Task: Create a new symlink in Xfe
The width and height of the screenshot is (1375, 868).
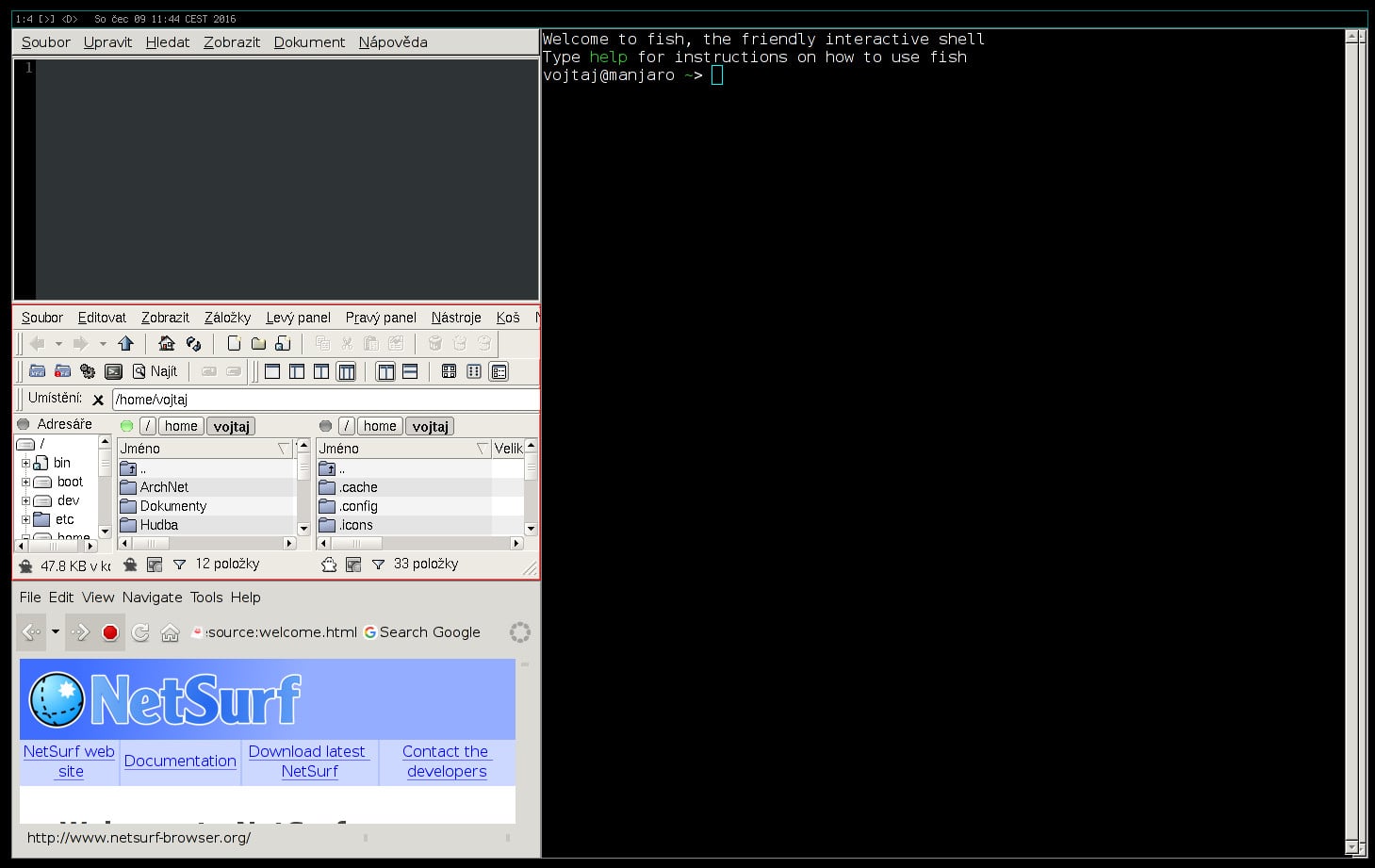Action: tap(283, 344)
